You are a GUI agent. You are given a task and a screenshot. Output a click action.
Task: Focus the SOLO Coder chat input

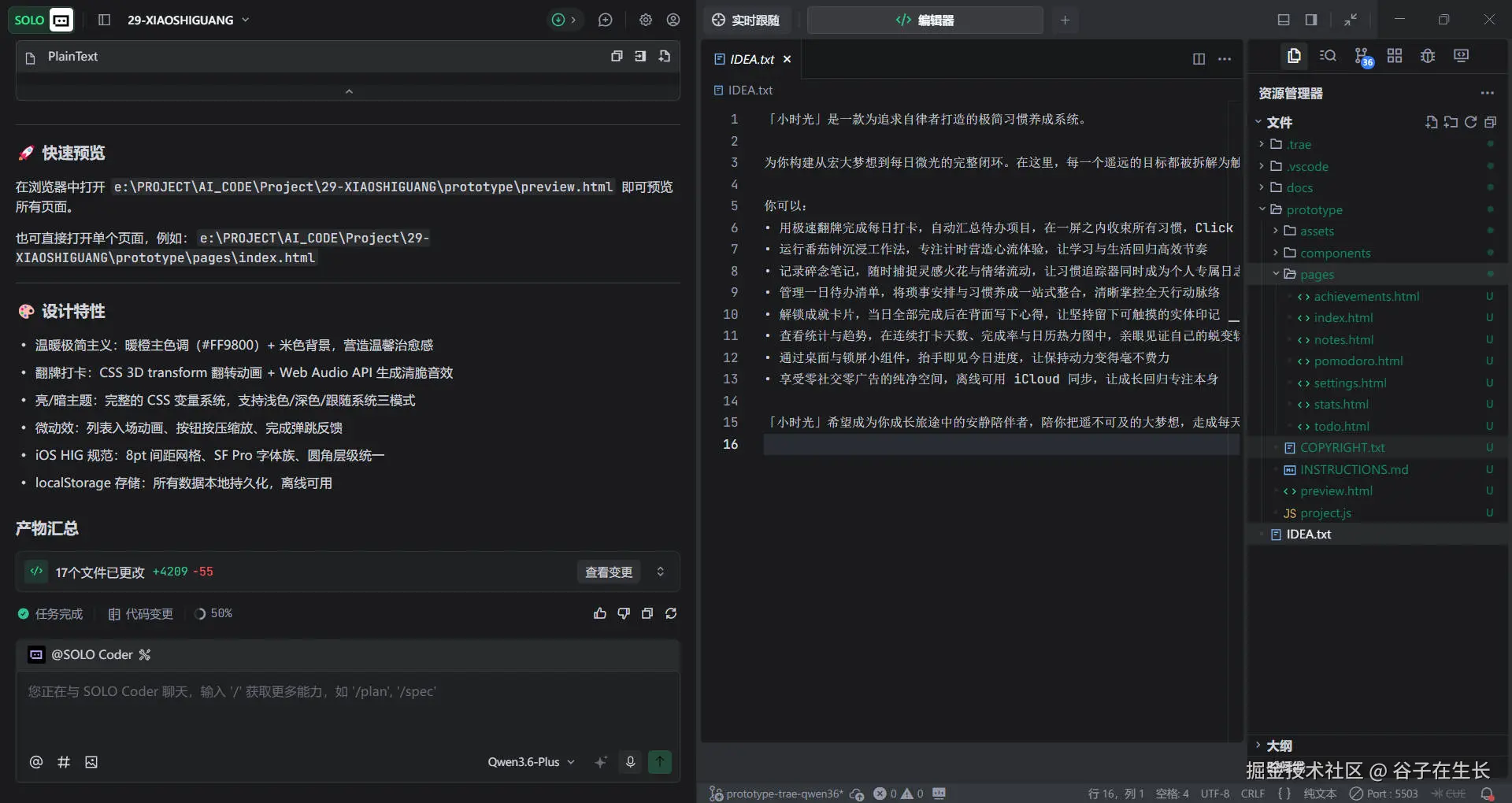click(347, 707)
